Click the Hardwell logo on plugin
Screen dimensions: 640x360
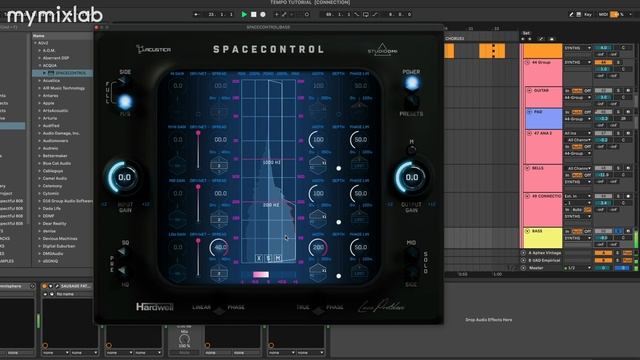click(x=155, y=307)
